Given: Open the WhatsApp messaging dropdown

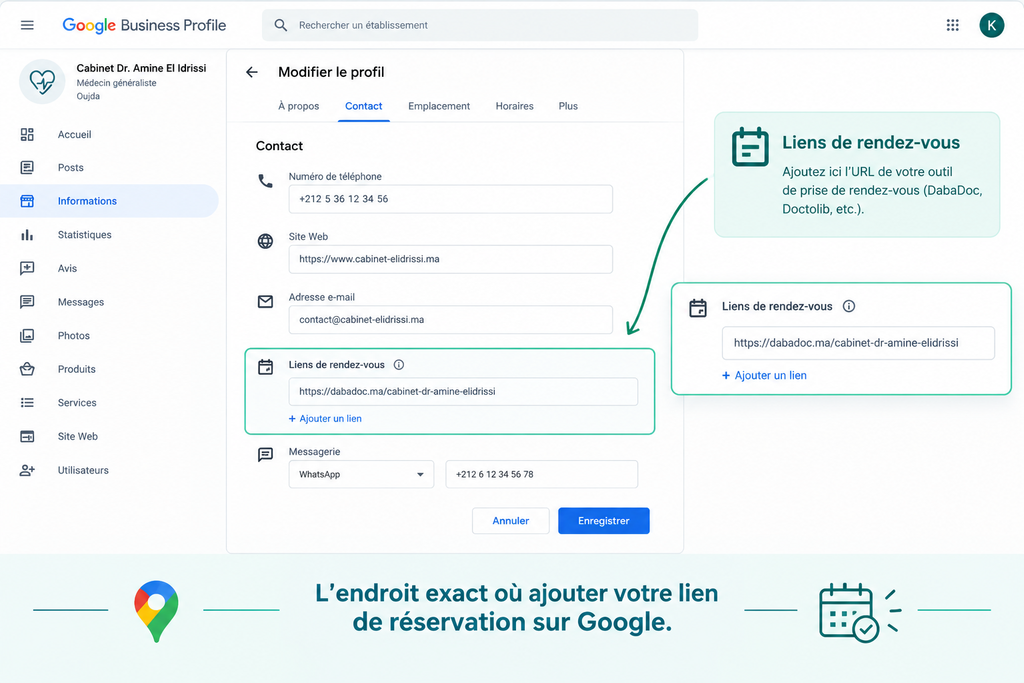Looking at the screenshot, I should point(361,475).
